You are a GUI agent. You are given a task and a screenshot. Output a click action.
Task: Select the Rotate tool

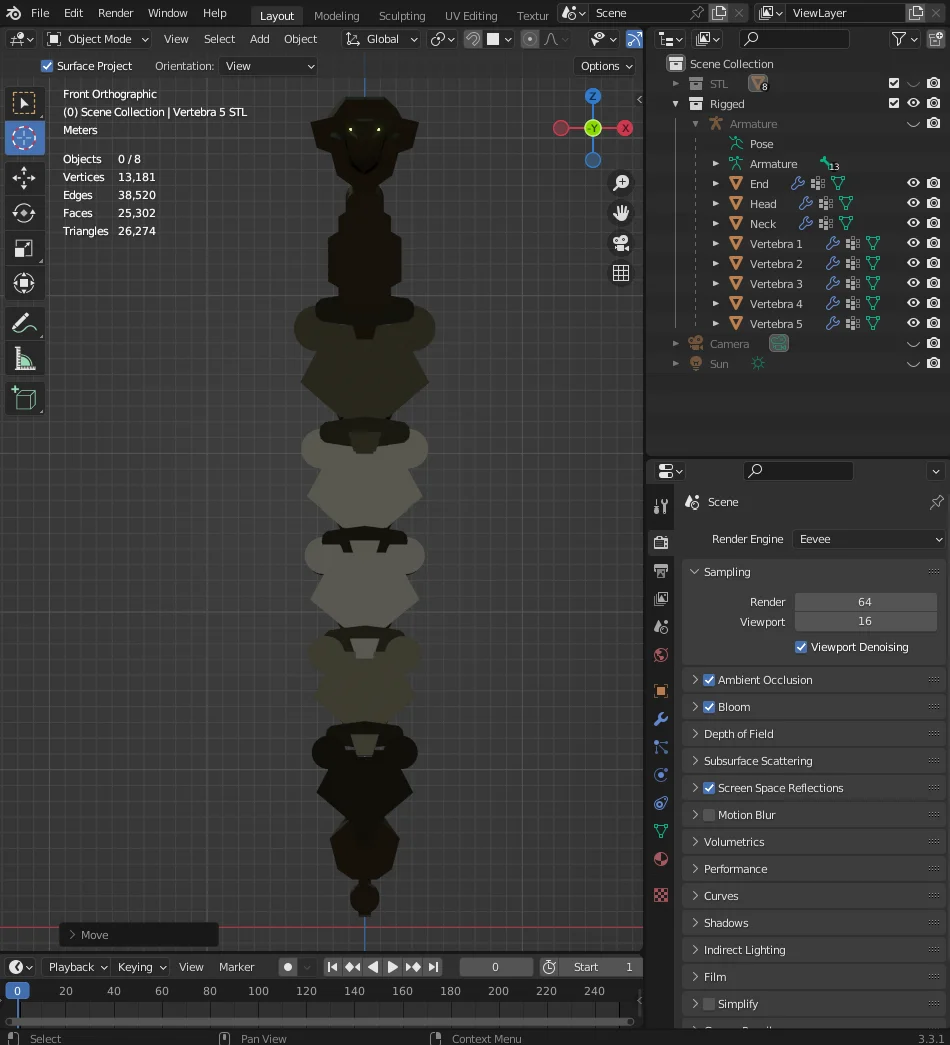click(x=25, y=213)
